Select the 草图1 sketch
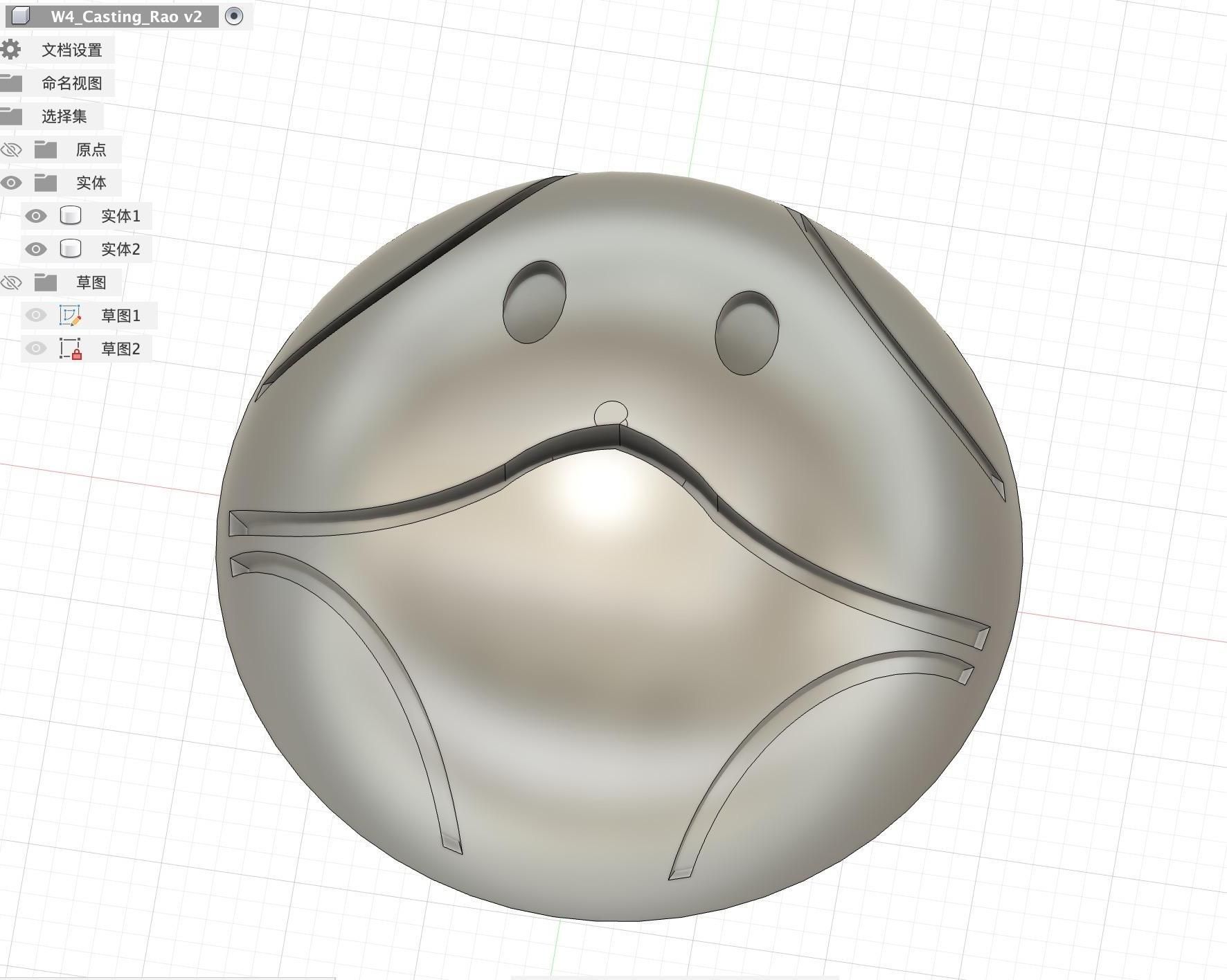Viewport: 1227px width, 980px height. (120, 316)
